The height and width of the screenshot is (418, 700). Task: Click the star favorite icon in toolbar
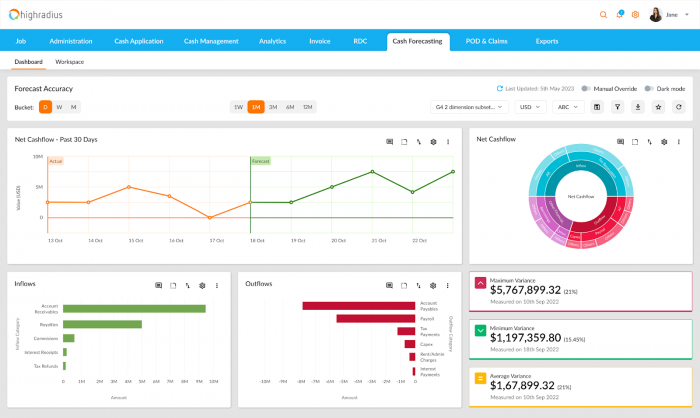(659, 106)
